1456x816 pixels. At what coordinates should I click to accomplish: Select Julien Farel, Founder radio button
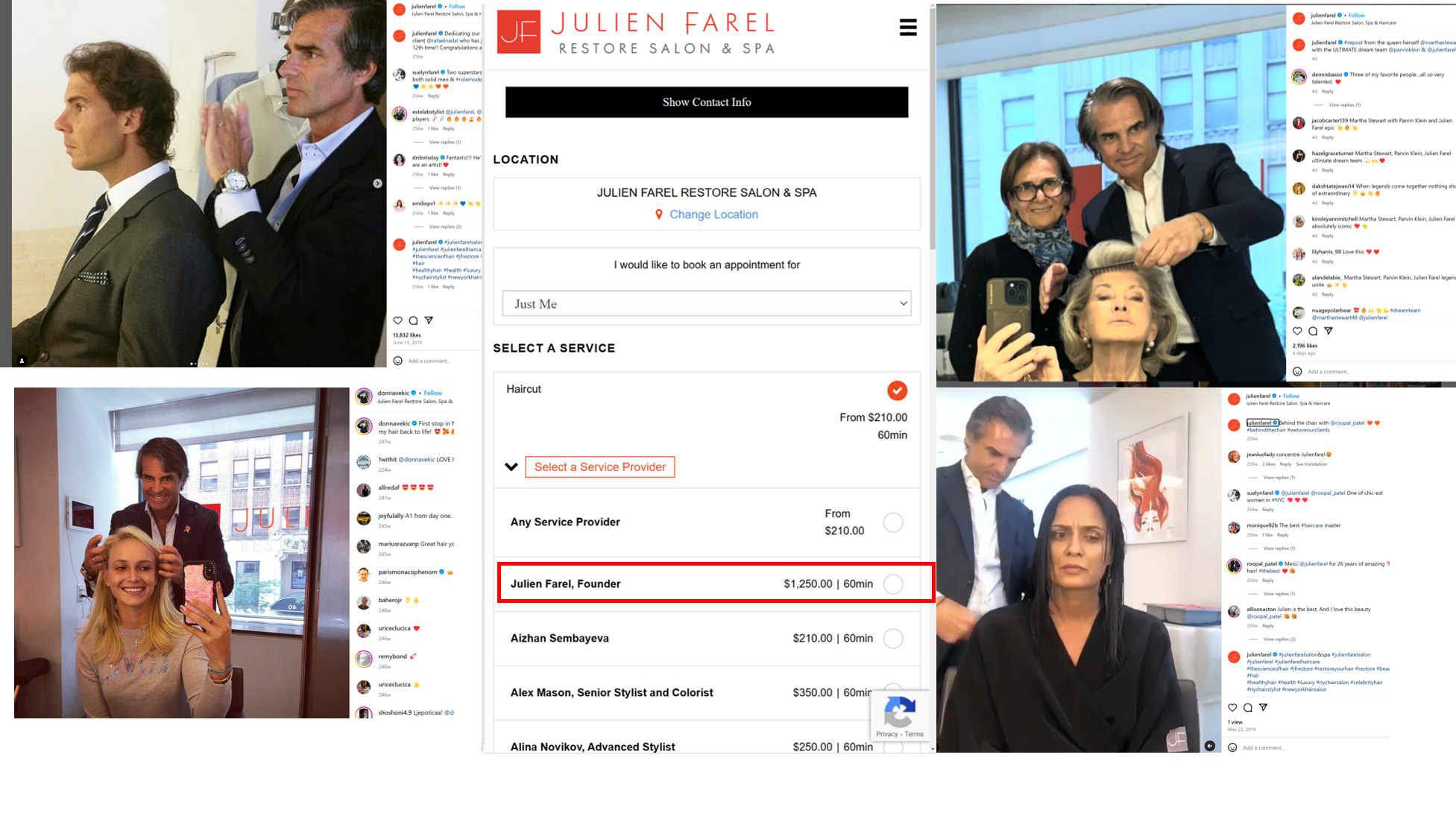892,584
